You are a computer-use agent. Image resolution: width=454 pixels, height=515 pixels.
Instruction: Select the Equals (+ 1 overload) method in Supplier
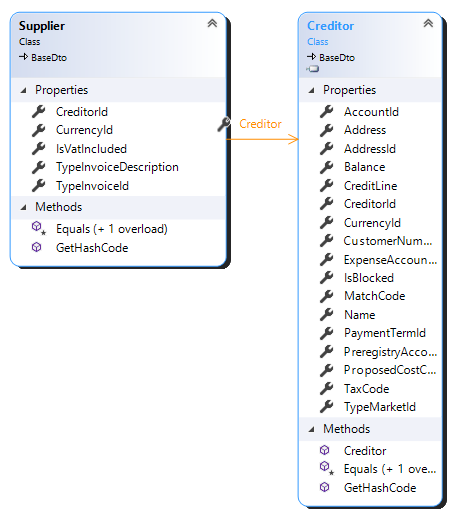click(112, 229)
